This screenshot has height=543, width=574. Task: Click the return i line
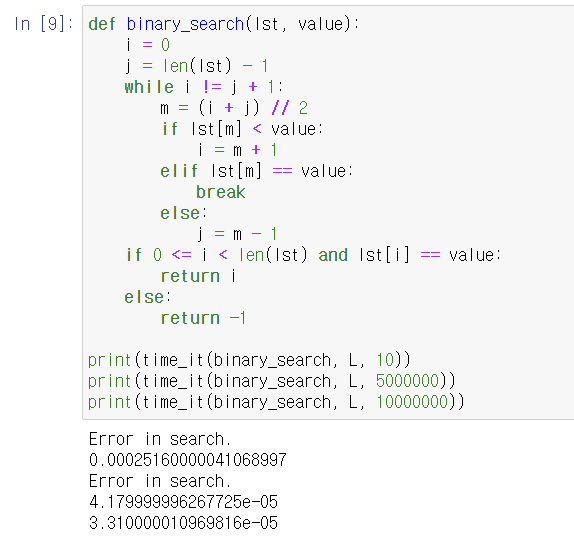[x=198, y=276]
